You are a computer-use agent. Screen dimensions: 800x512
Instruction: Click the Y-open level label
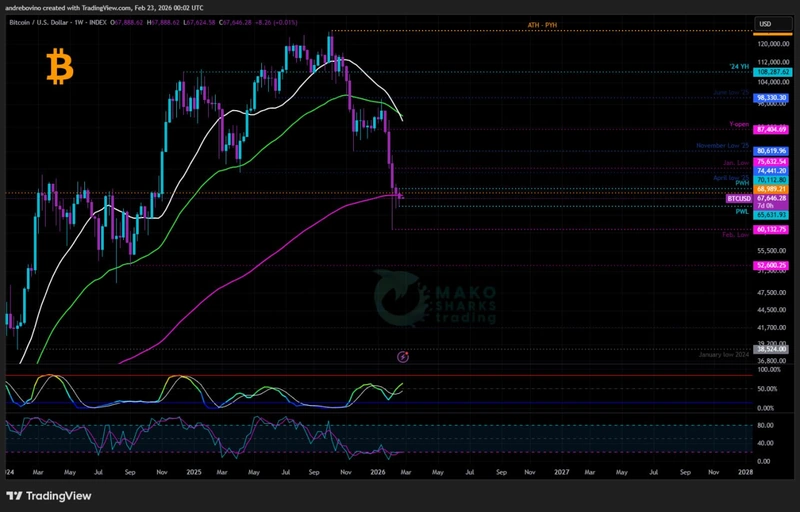tap(739, 124)
